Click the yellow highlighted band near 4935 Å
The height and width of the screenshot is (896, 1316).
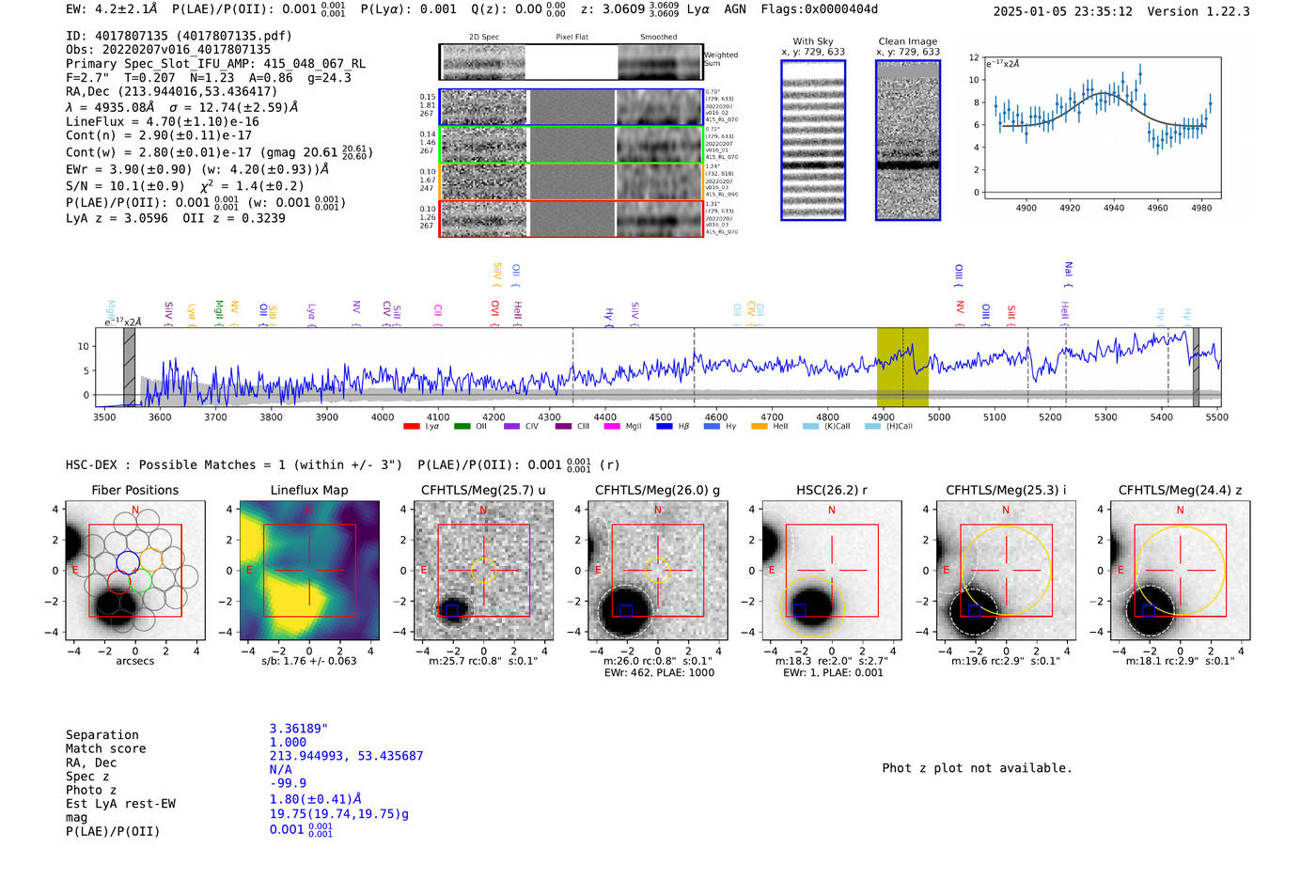(x=902, y=367)
